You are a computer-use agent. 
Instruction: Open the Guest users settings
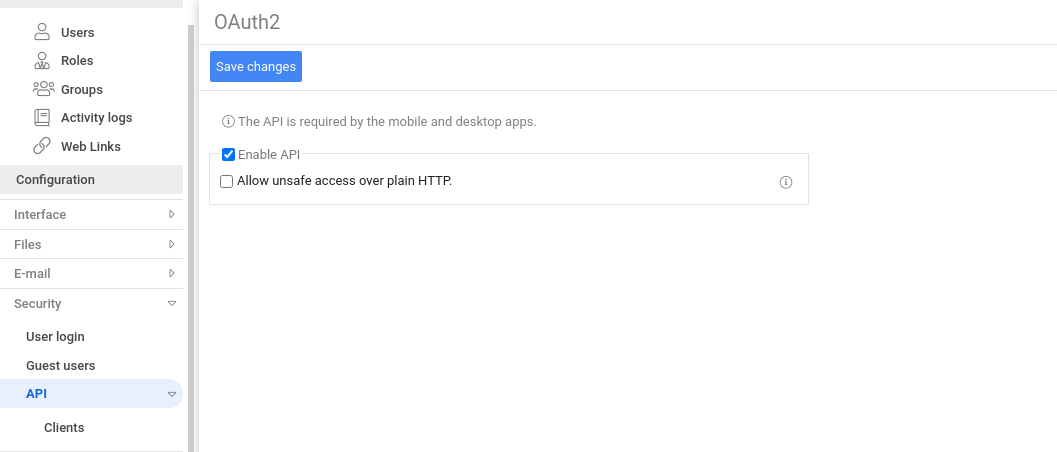(60, 366)
